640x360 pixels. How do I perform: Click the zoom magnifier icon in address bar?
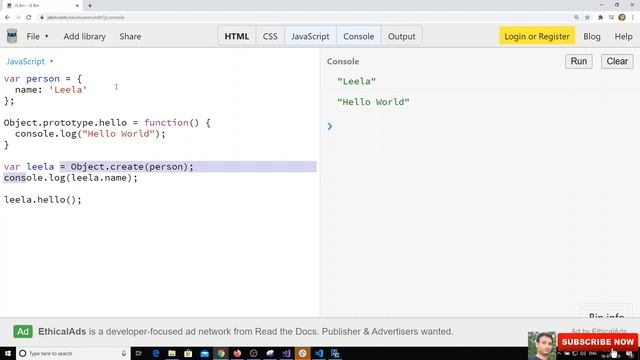[x=576, y=17]
